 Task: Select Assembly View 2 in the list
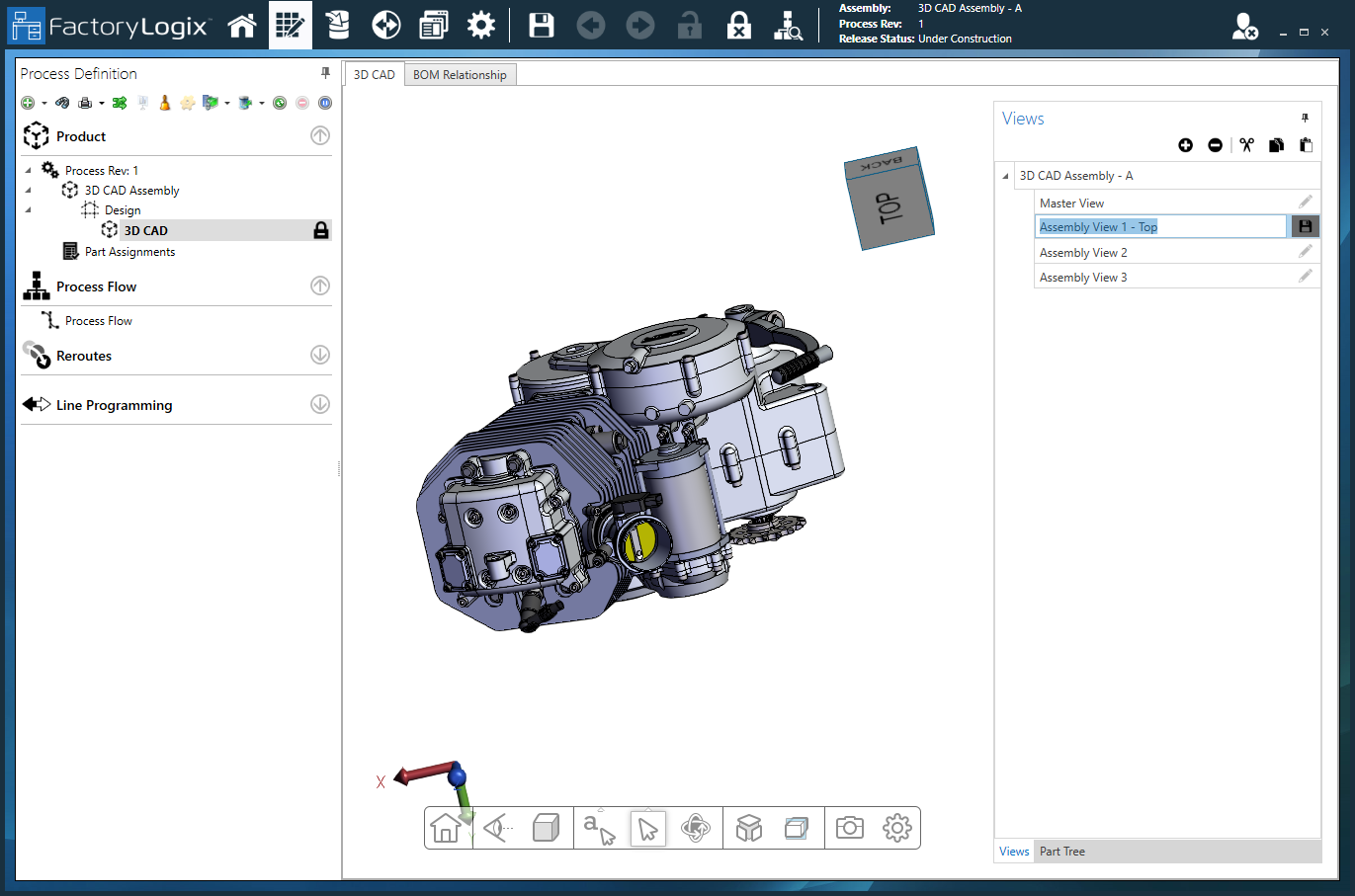coord(1083,253)
